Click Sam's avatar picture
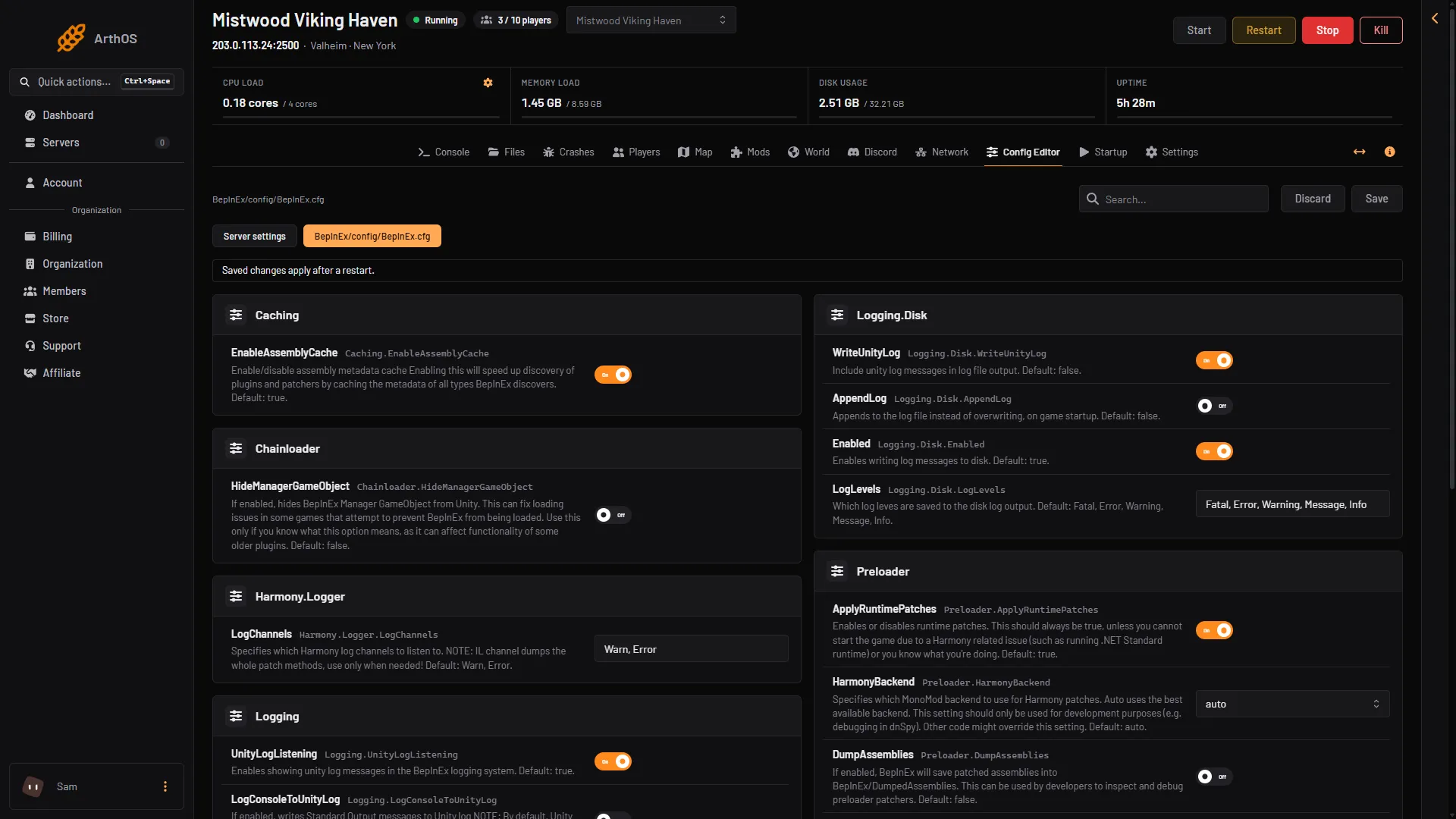Viewport: 1456px width, 819px height. coord(33,786)
